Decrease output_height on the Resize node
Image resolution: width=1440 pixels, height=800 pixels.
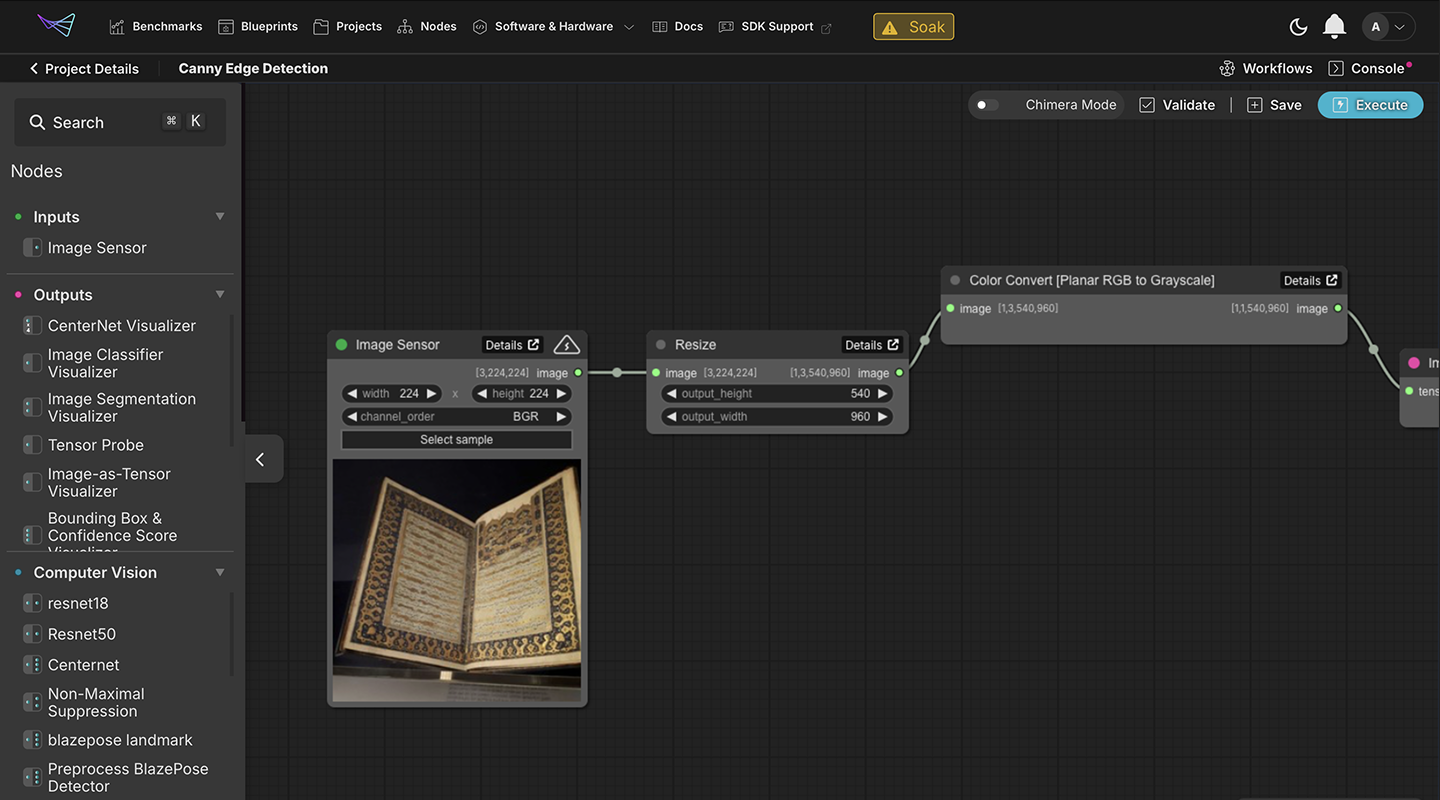coord(670,394)
